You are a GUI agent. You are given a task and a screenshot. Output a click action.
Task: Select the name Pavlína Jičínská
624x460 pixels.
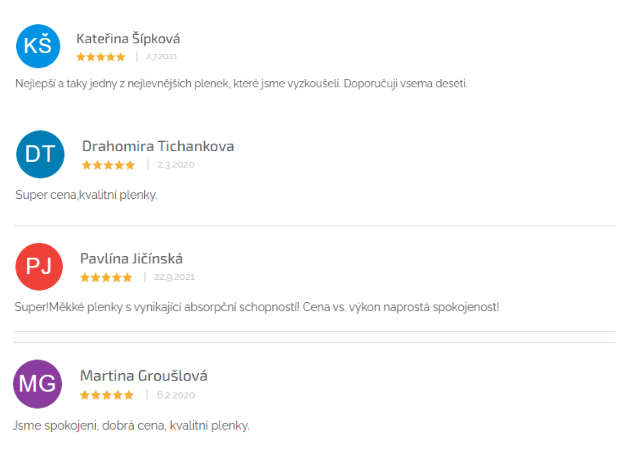(131, 259)
